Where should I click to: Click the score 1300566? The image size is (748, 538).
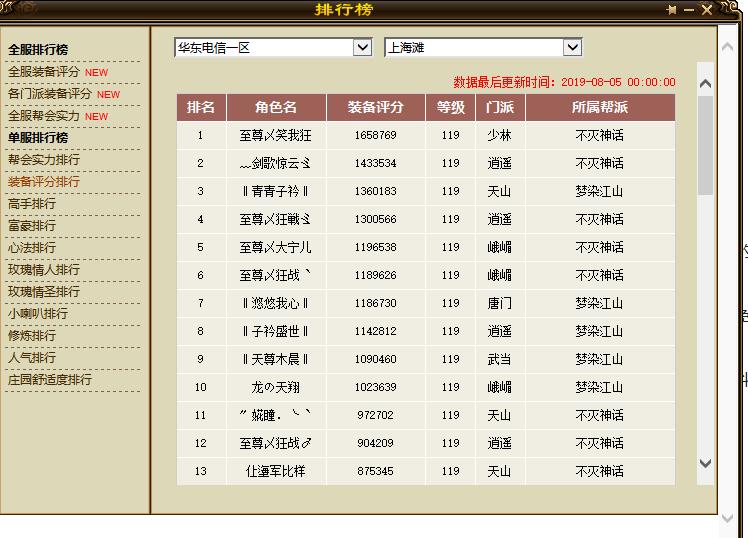[x=375, y=219]
